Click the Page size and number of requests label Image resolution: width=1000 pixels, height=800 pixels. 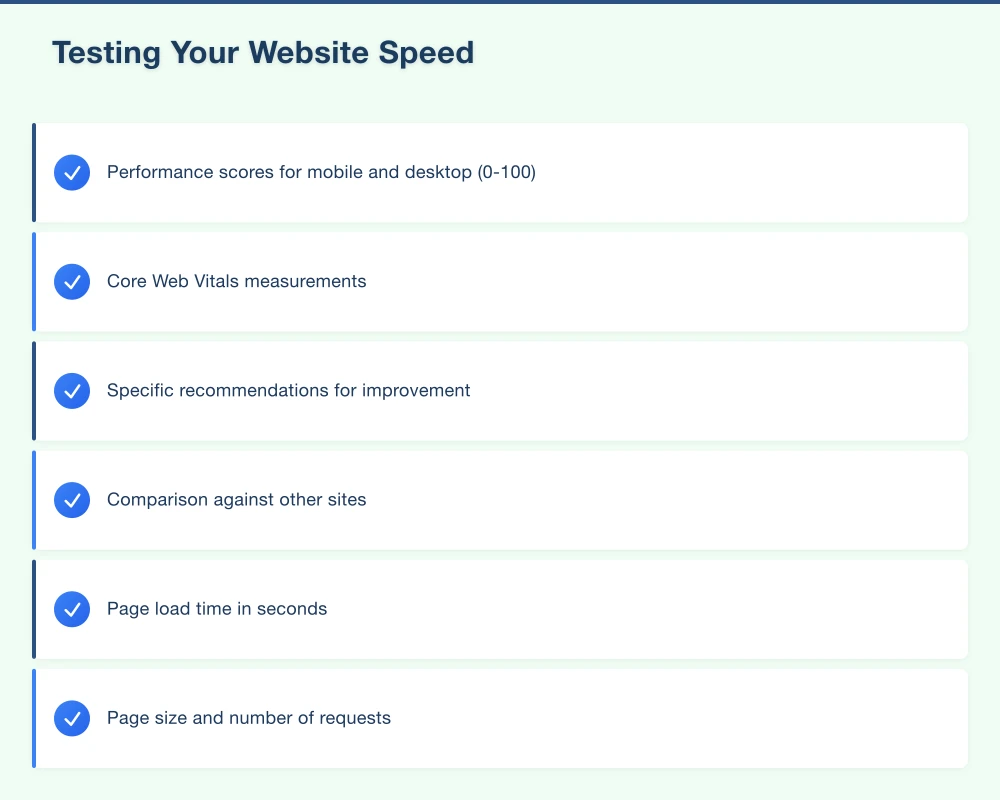click(x=249, y=717)
